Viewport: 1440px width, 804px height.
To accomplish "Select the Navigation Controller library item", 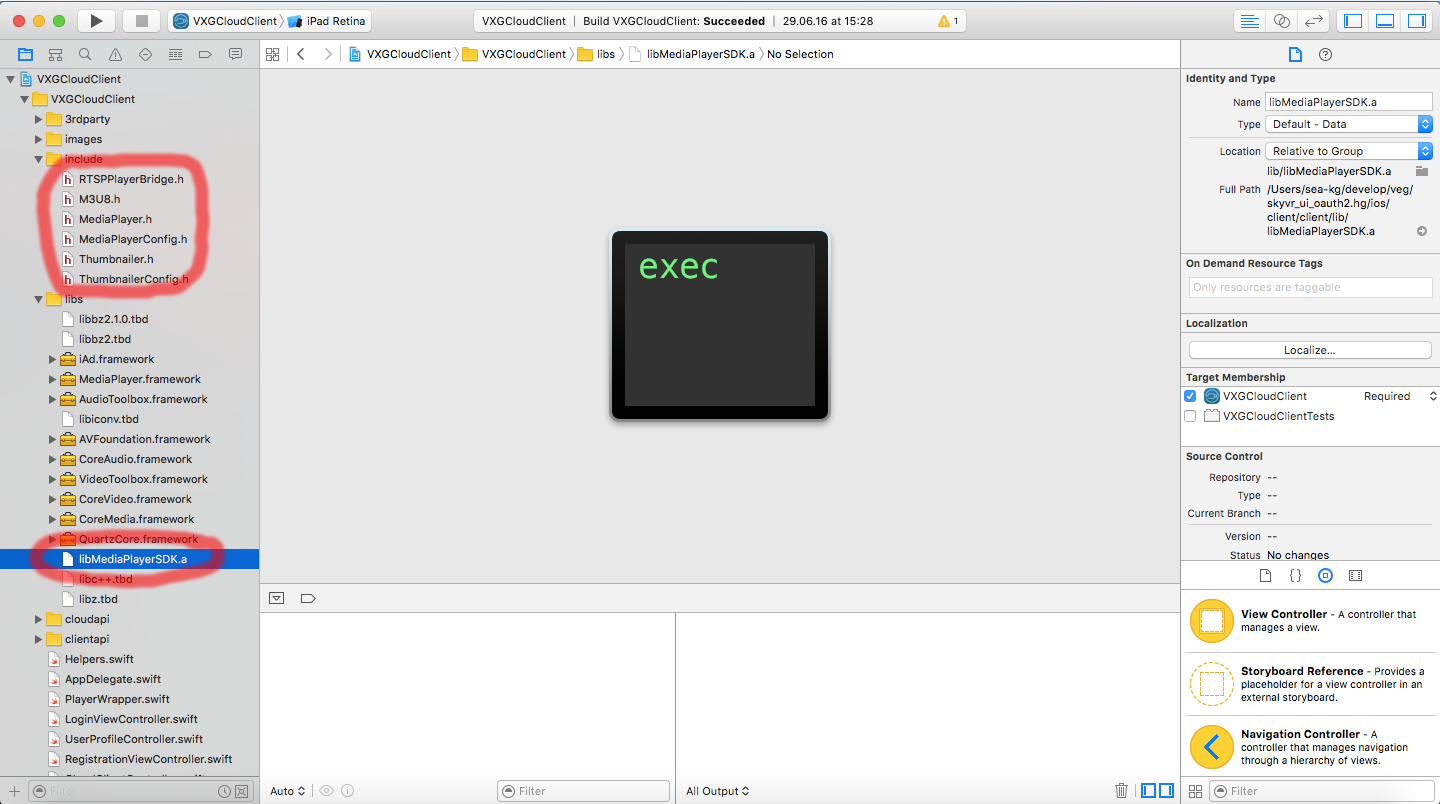I will coord(1310,746).
